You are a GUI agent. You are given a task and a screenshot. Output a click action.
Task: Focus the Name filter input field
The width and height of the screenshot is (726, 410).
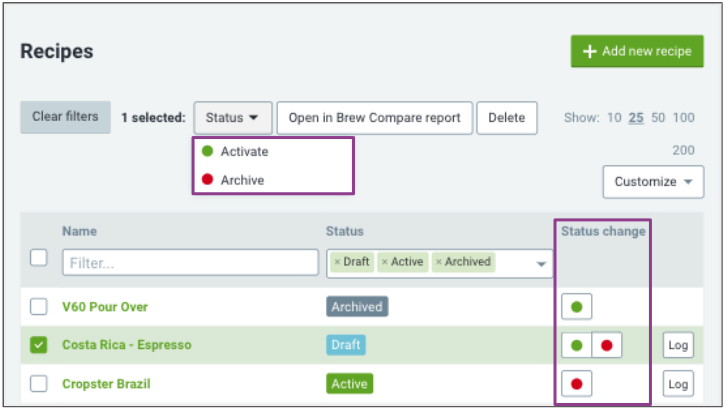click(x=190, y=263)
